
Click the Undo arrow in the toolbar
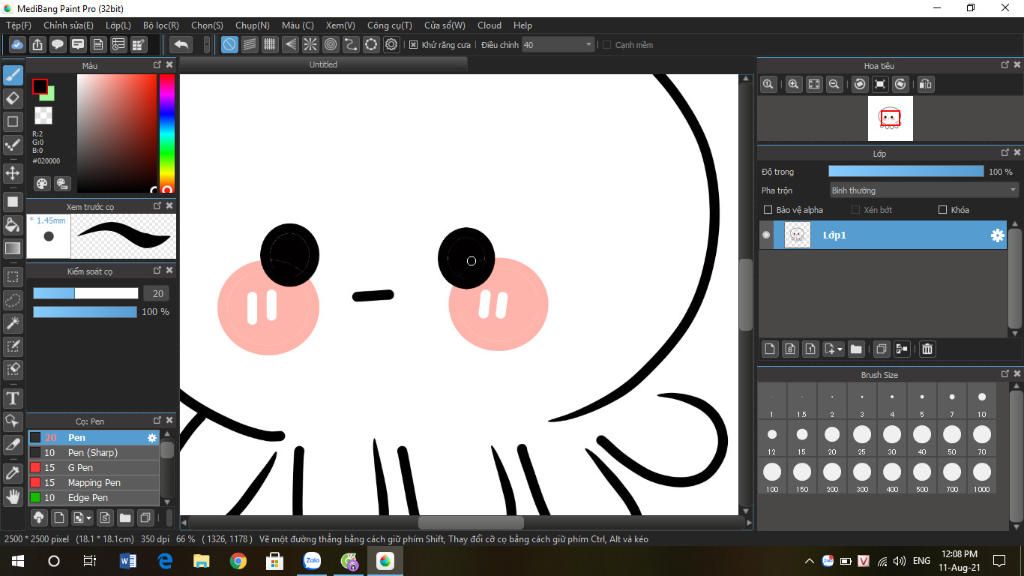click(x=181, y=45)
